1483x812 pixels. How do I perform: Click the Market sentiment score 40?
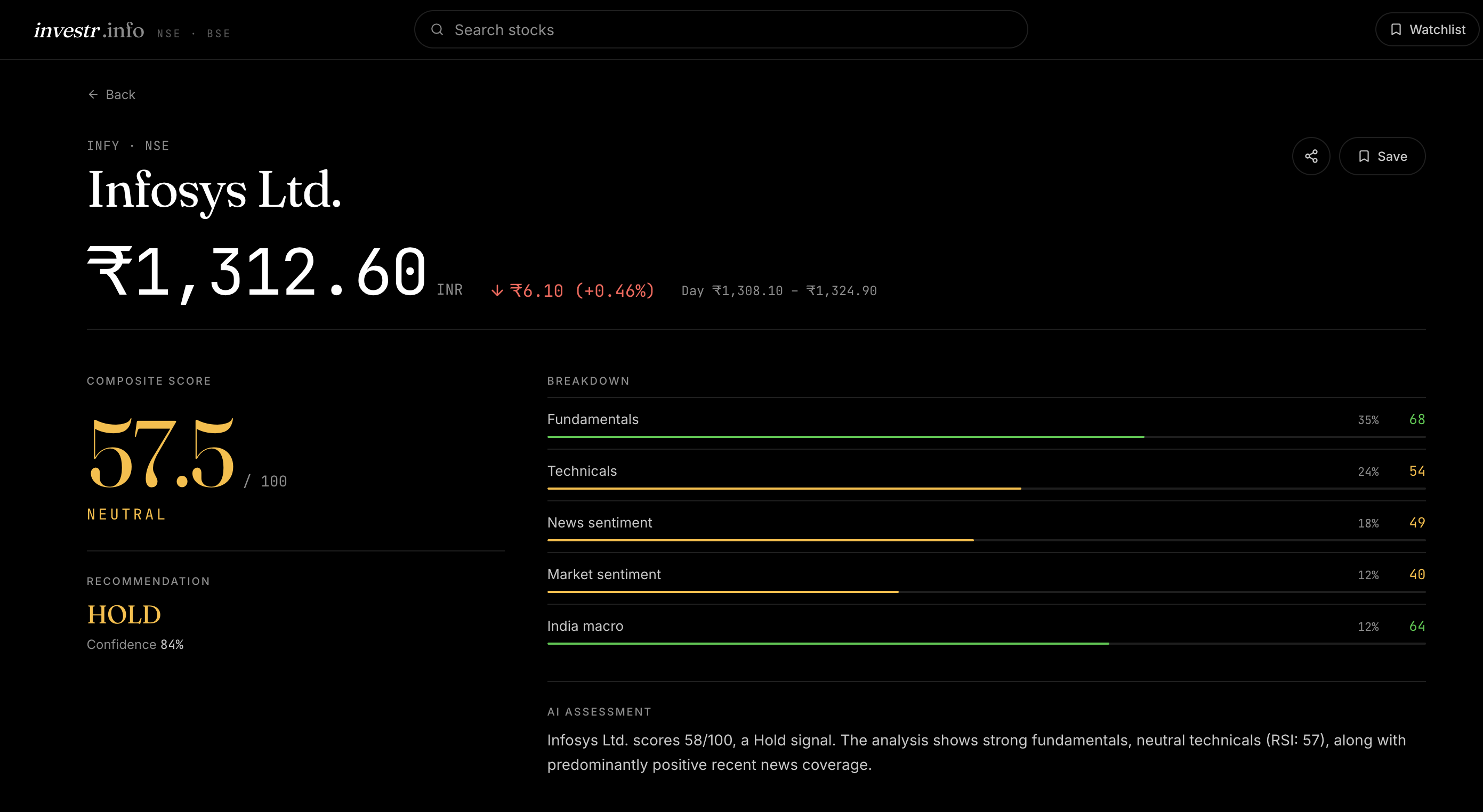click(1417, 574)
